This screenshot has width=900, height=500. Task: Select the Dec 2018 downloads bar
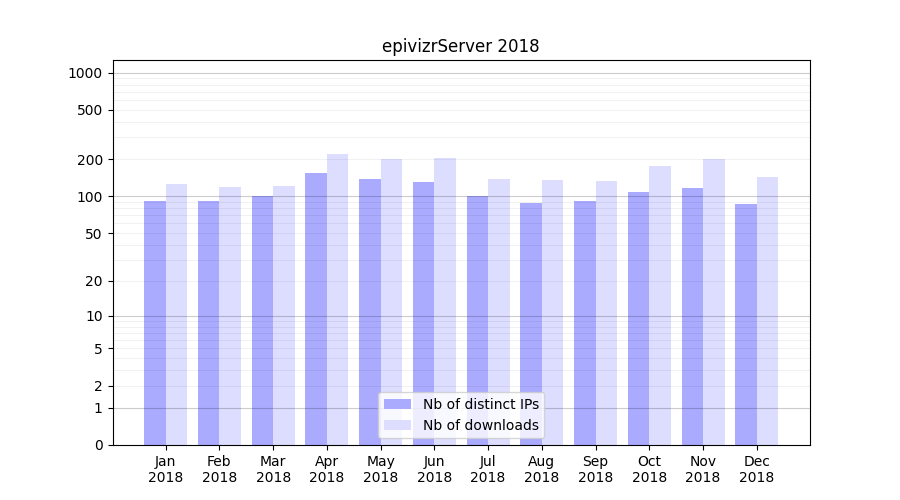767,310
